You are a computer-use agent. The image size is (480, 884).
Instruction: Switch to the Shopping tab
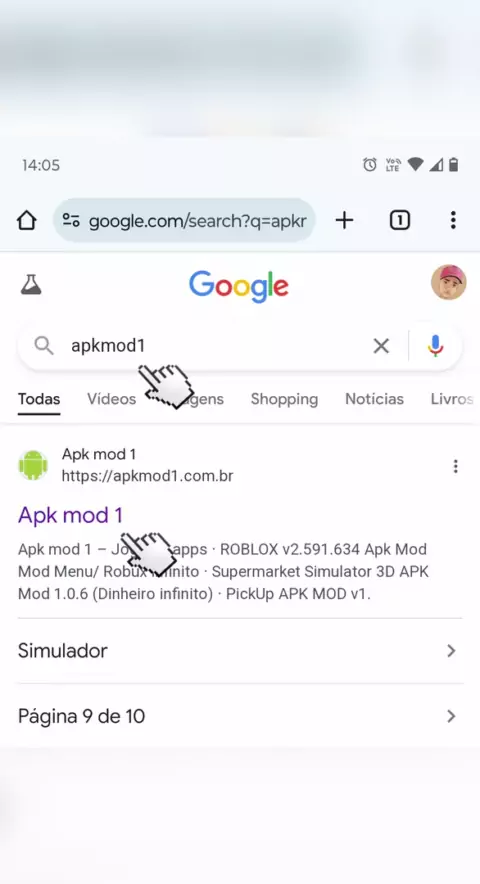(284, 399)
